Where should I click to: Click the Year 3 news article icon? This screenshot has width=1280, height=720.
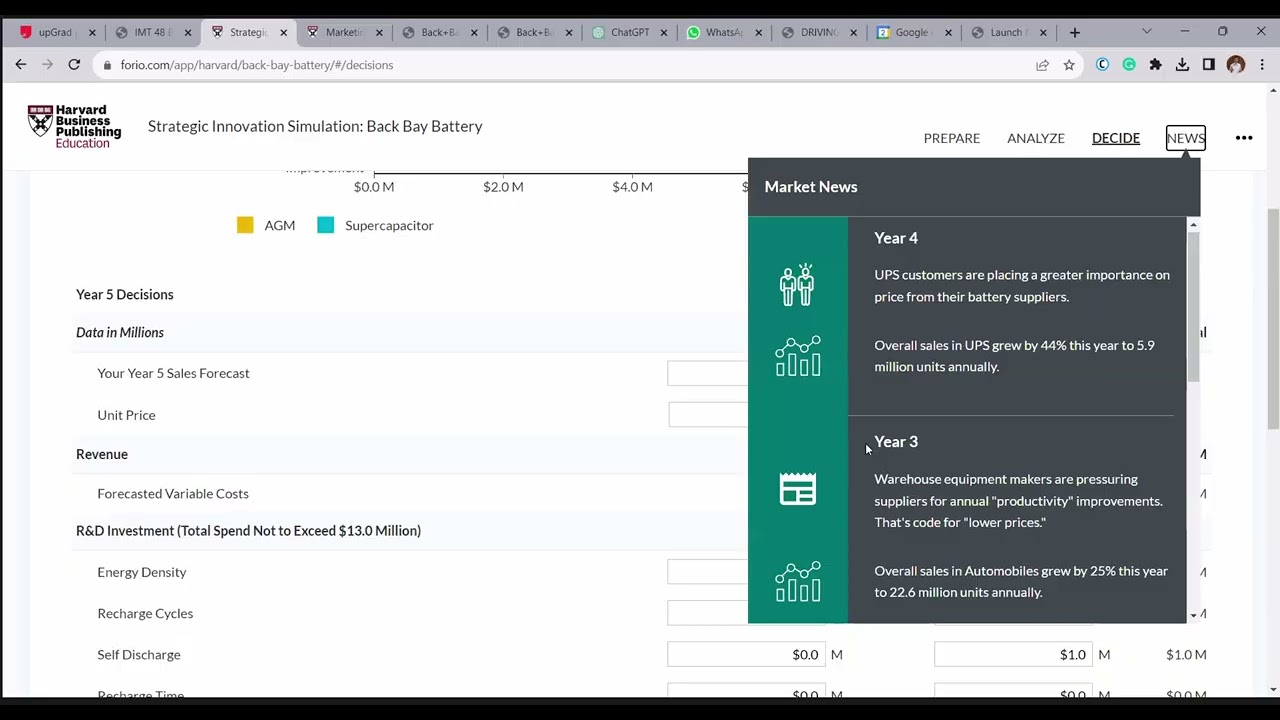pyautogui.click(x=798, y=489)
